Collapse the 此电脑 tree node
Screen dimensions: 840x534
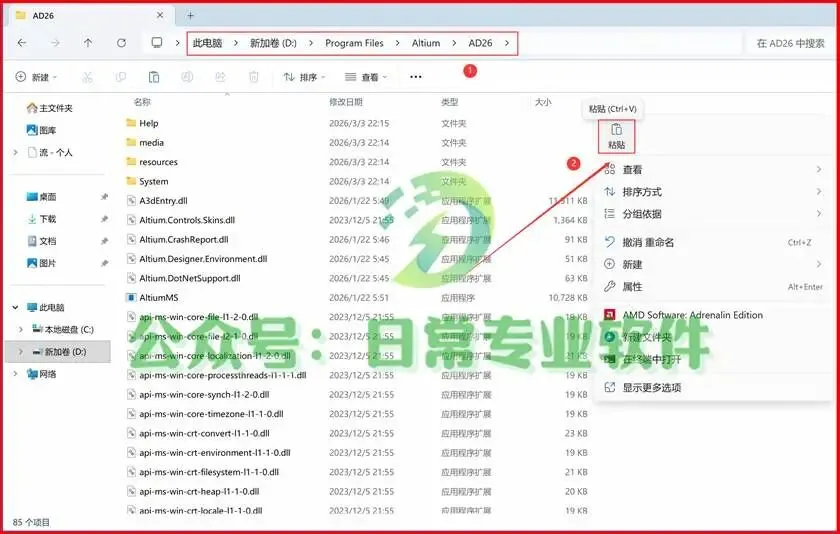[15, 307]
